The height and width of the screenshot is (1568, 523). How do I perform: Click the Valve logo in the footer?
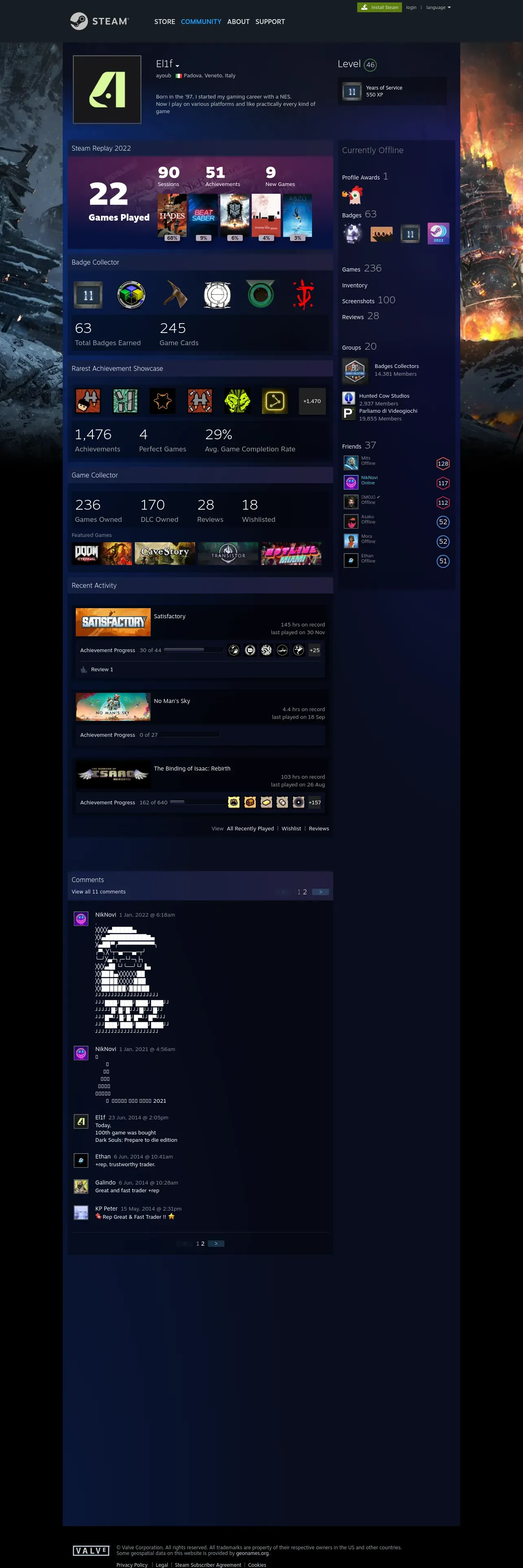[x=91, y=1550]
